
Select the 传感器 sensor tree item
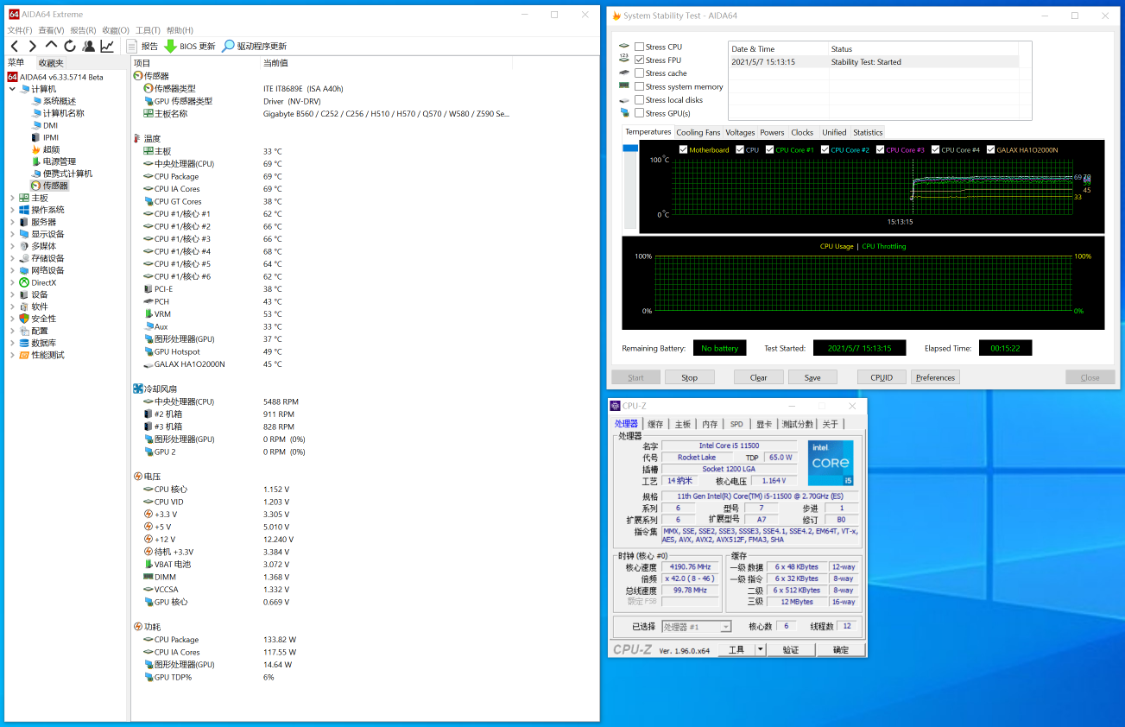point(50,185)
